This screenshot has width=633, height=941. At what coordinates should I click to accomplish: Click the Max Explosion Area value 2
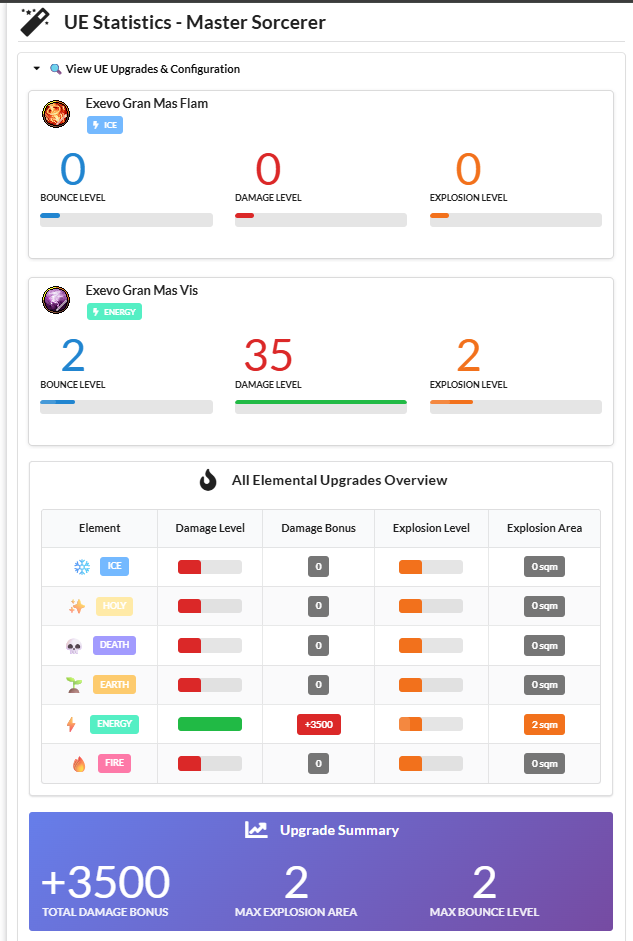click(296, 882)
